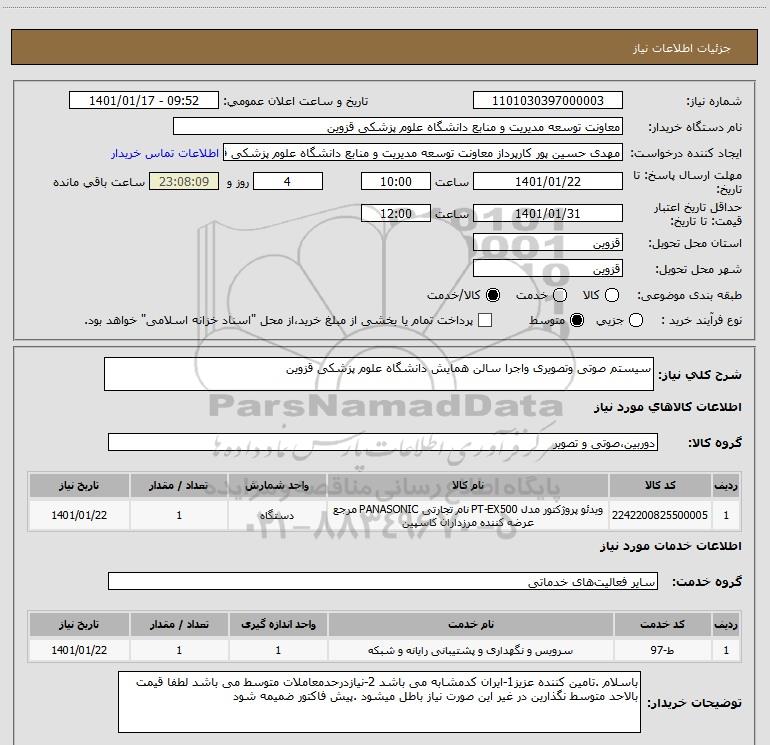Click the واحد شمارش column header
This screenshot has height=745, width=770.
click(x=276, y=485)
